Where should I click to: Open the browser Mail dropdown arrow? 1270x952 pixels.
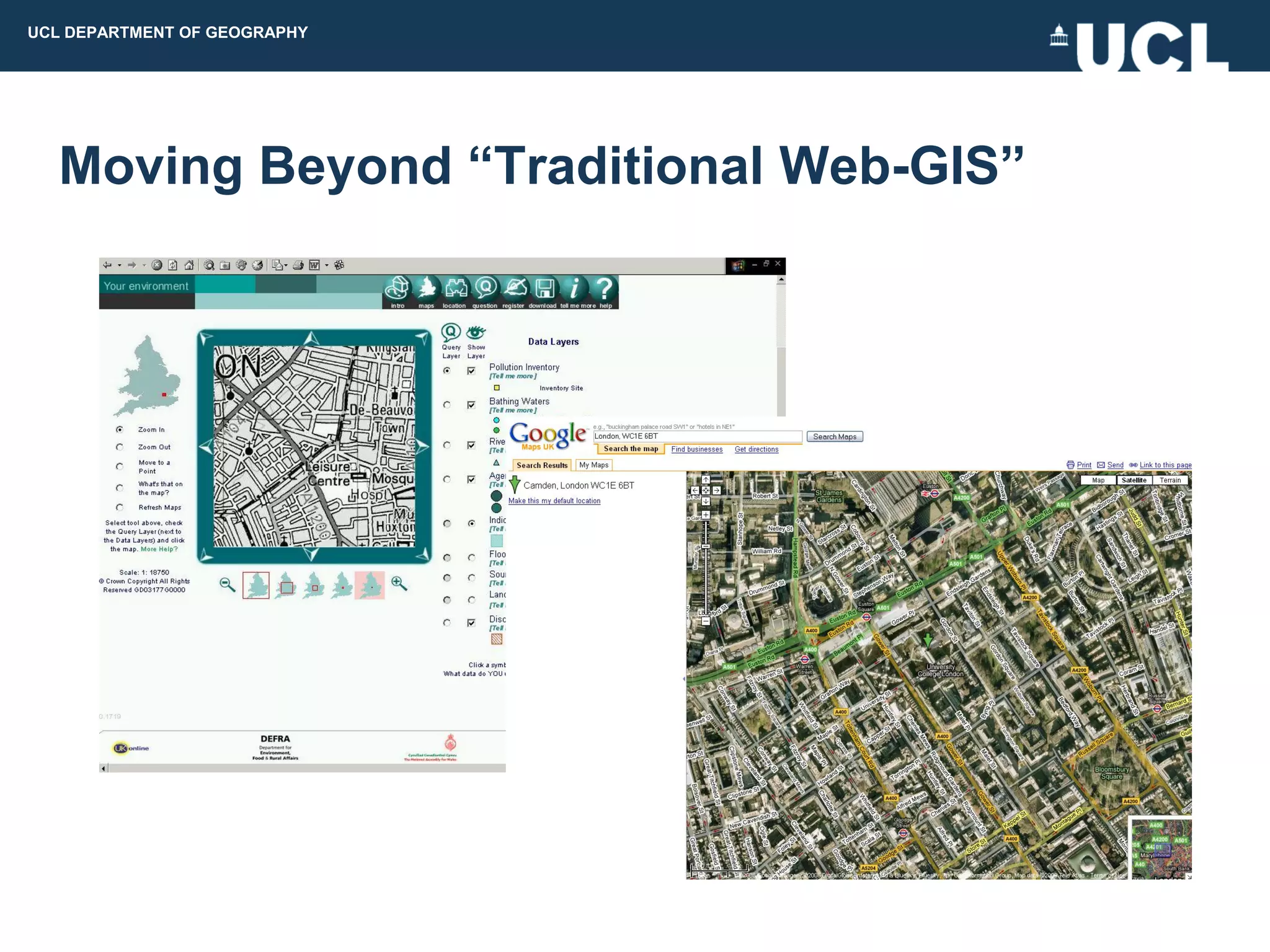coord(286,265)
